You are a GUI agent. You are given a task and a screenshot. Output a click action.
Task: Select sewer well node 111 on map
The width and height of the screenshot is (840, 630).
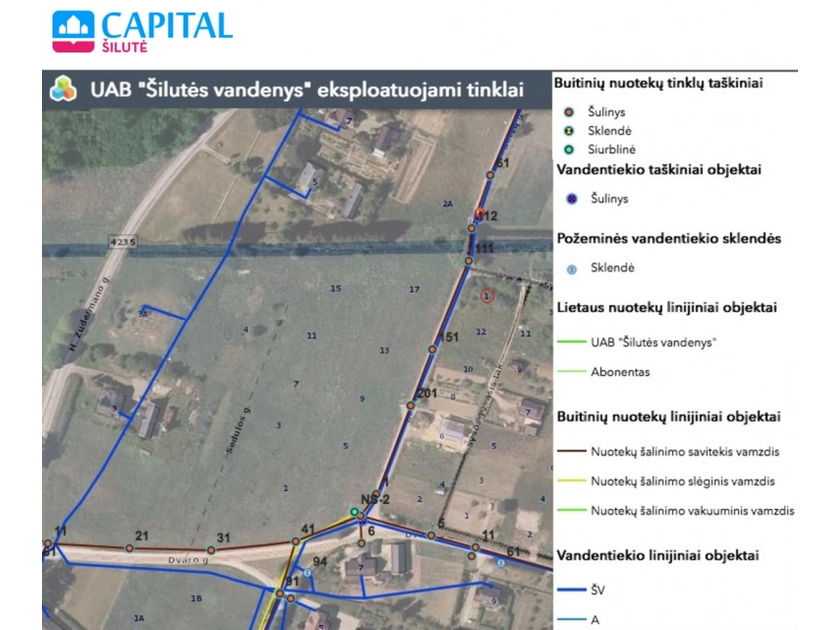coord(468,261)
